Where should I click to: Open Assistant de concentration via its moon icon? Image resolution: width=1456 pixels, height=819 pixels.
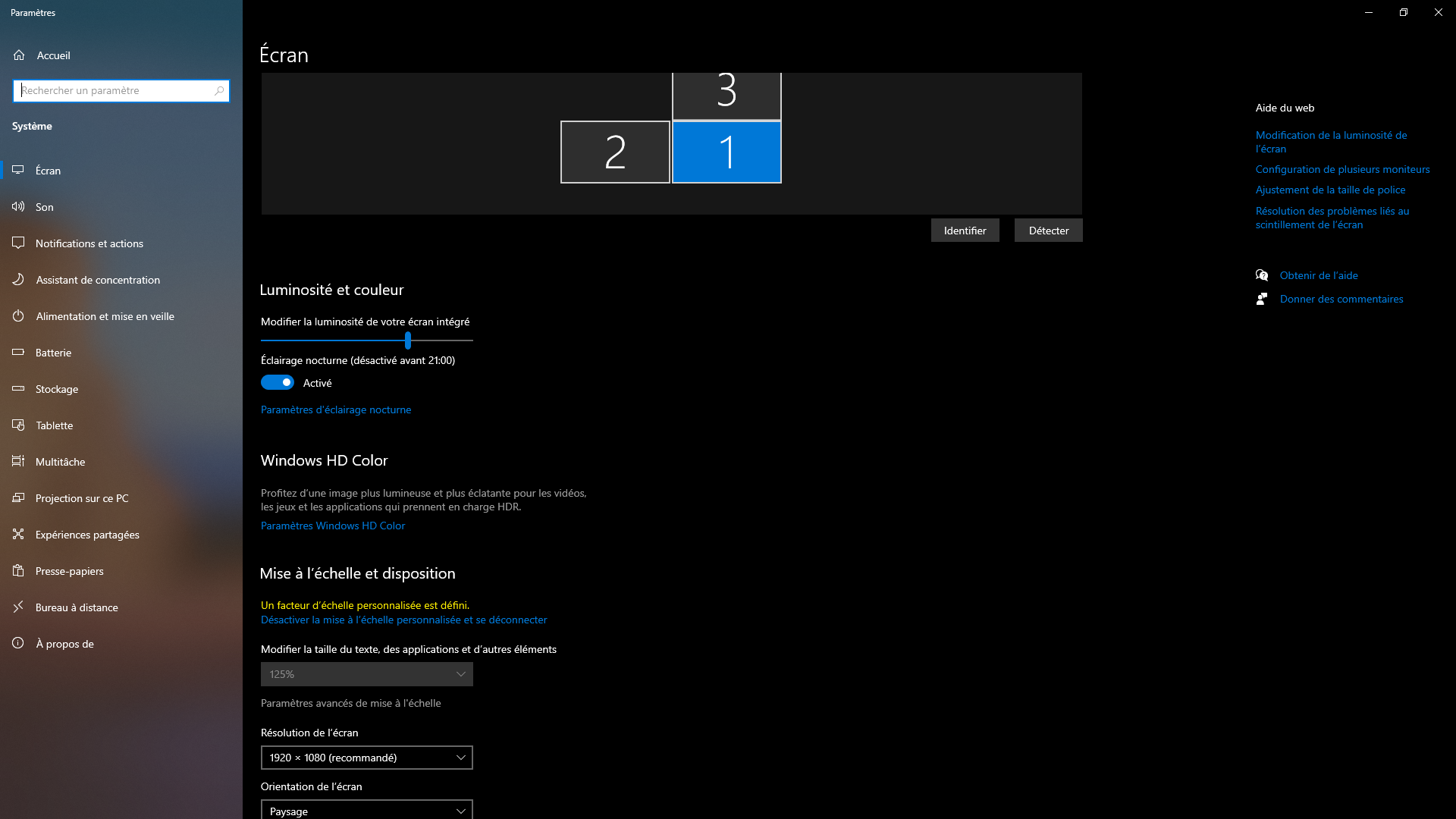[x=18, y=279]
